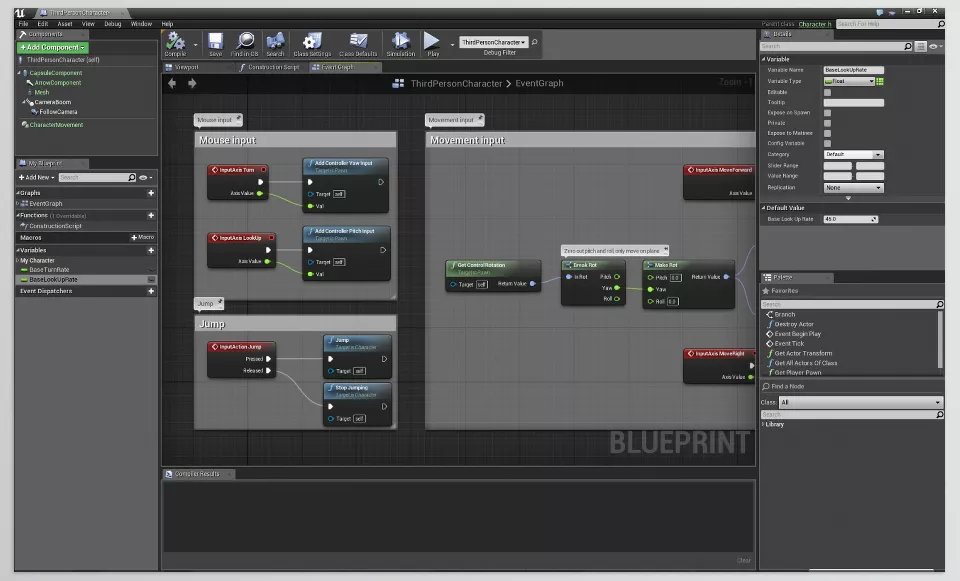Click the InputAxis Turn event node
The height and width of the screenshot is (581, 960).
pos(238,182)
